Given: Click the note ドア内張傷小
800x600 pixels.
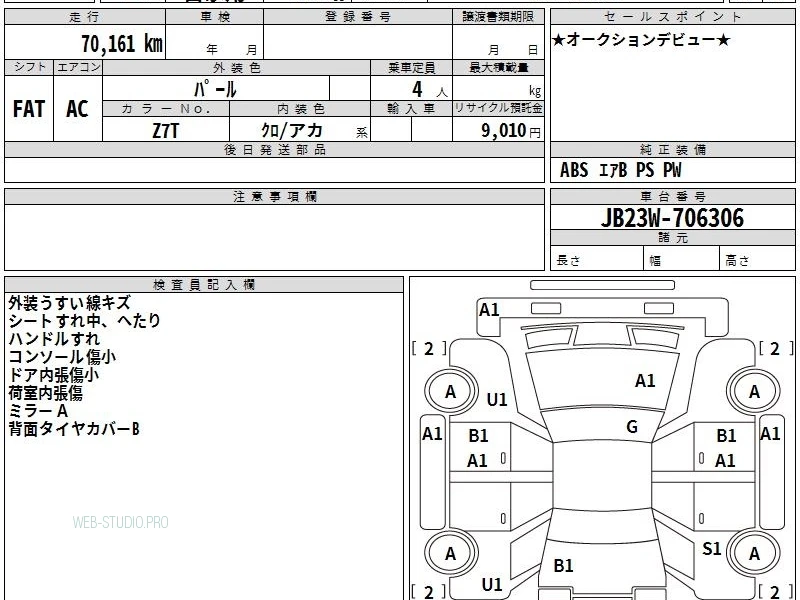Looking at the screenshot, I should click(x=54, y=375).
